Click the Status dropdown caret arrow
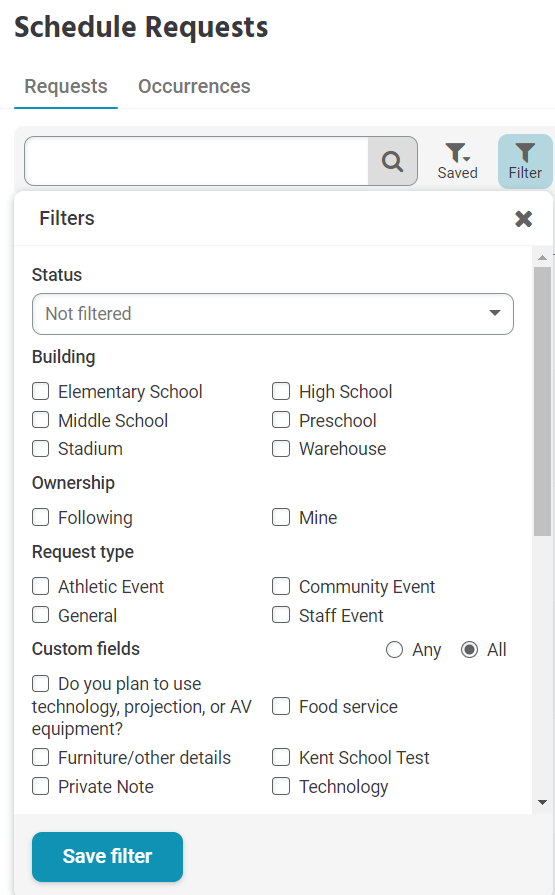The height and width of the screenshot is (895, 555). (494, 313)
